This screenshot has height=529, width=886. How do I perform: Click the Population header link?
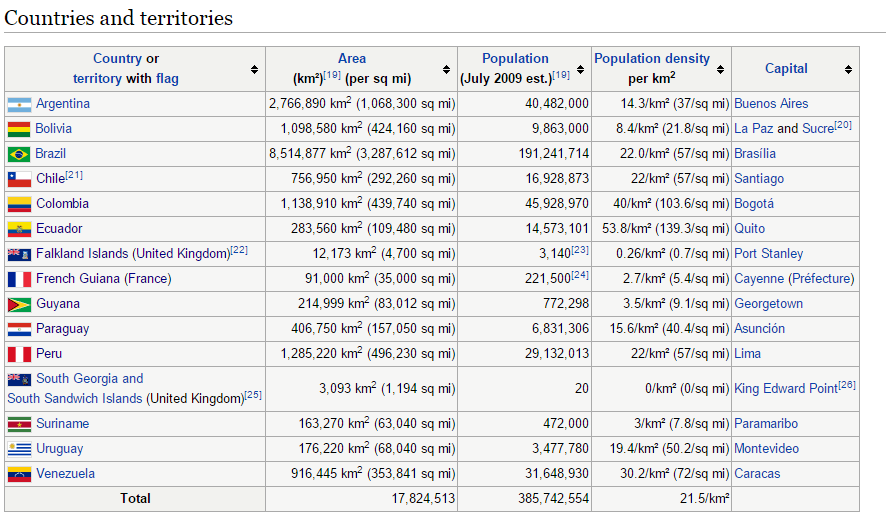[x=515, y=59]
